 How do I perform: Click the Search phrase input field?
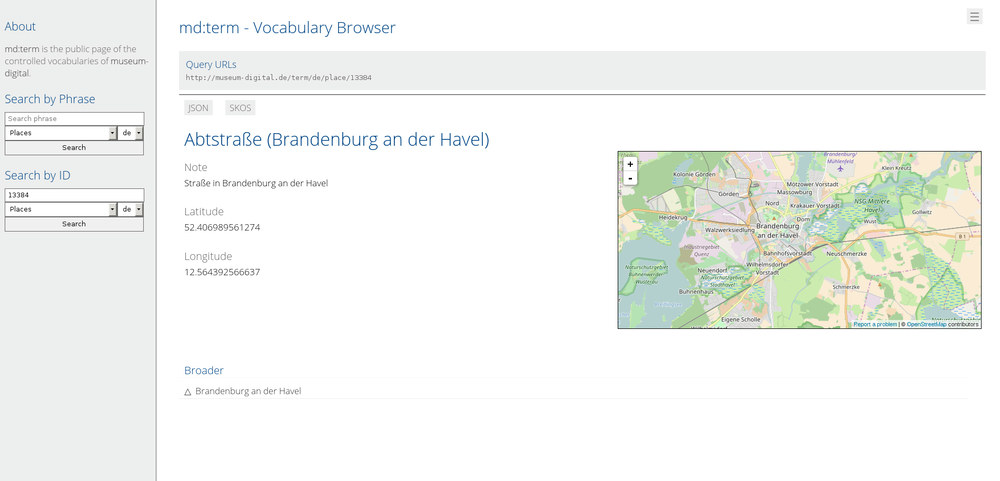(74, 119)
